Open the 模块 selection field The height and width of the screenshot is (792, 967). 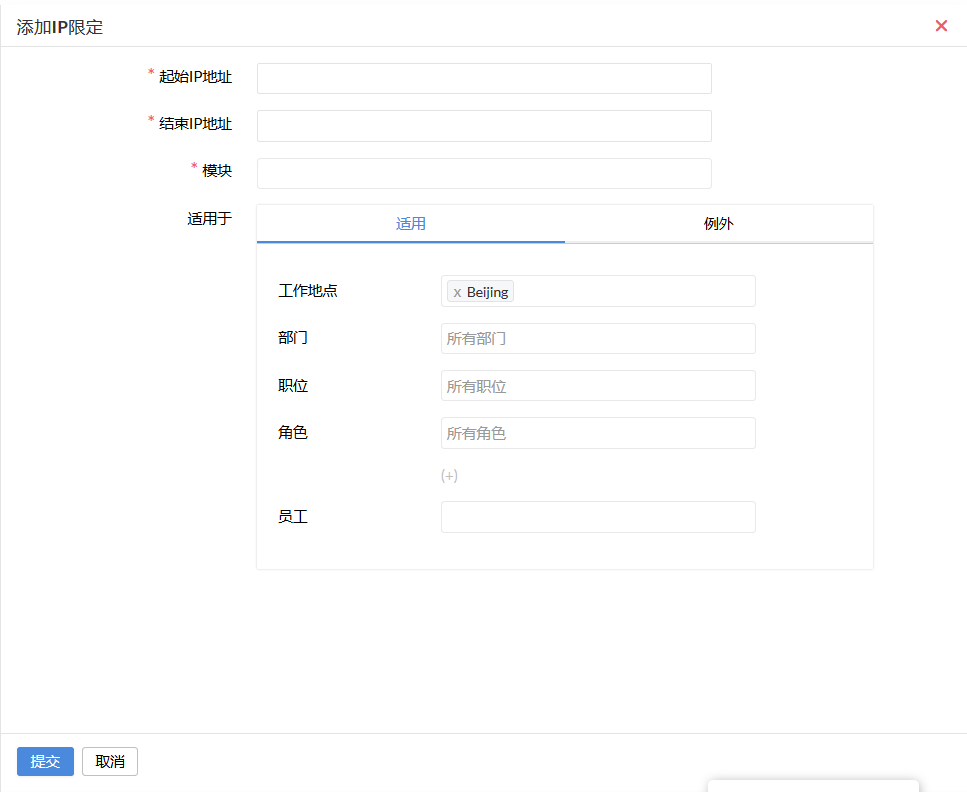coord(484,173)
